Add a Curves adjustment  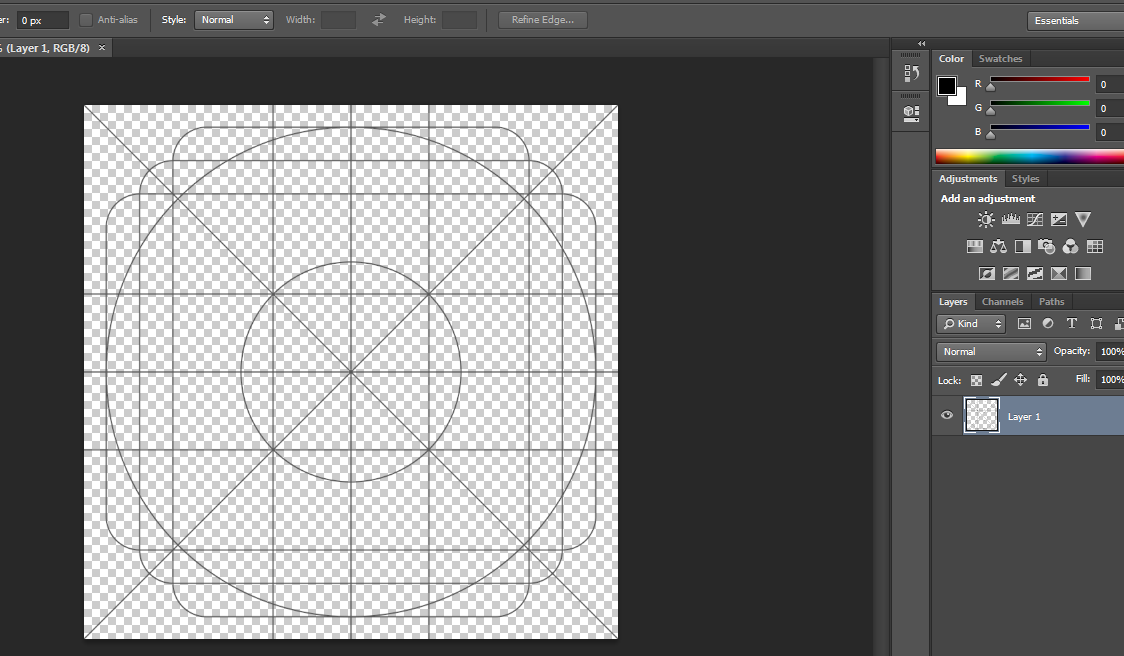tap(1035, 220)
